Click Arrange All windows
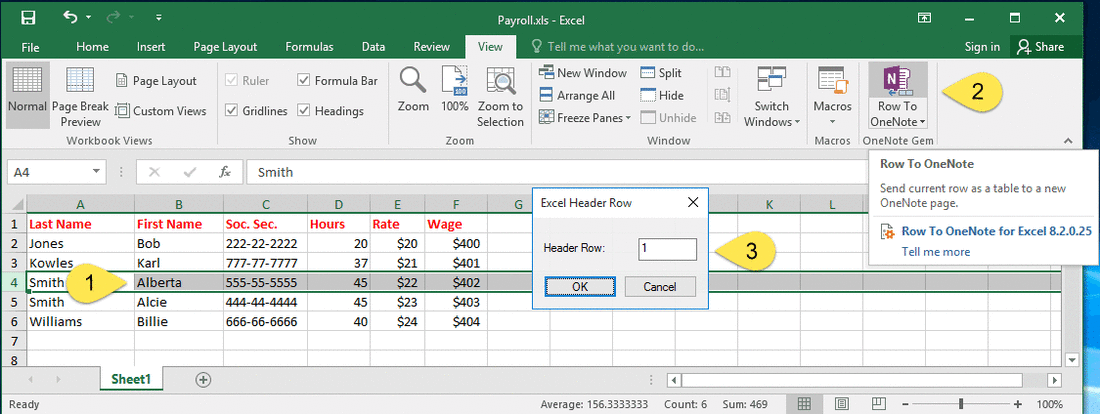The height and width of the screenshot is (414, 1100). point(577,95)
